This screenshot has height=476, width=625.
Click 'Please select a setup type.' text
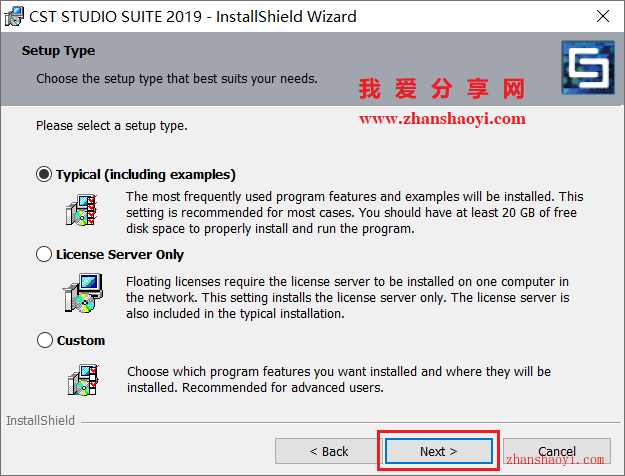tap(112, 126)
